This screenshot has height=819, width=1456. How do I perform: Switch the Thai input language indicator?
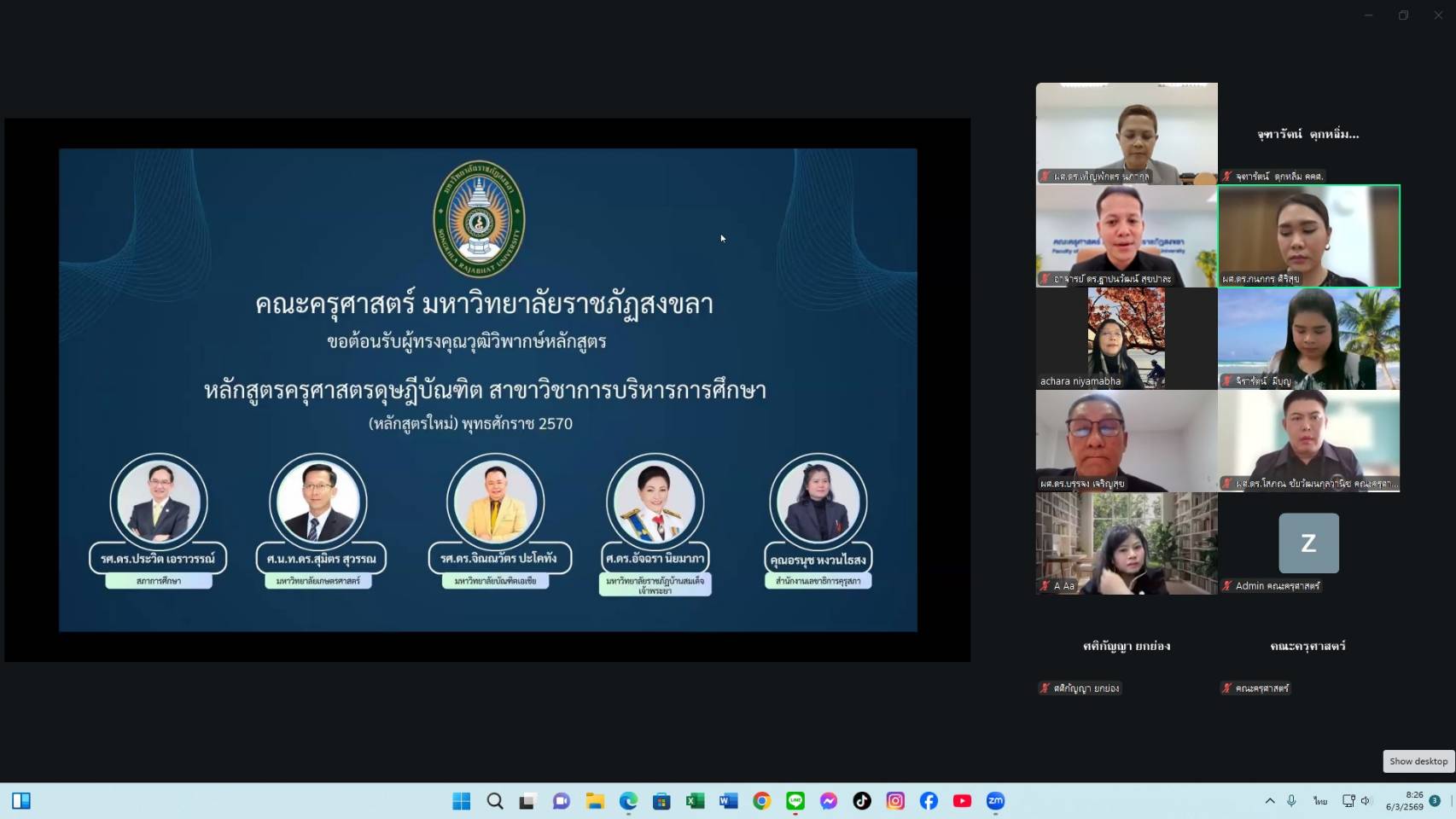(1320, 801)
